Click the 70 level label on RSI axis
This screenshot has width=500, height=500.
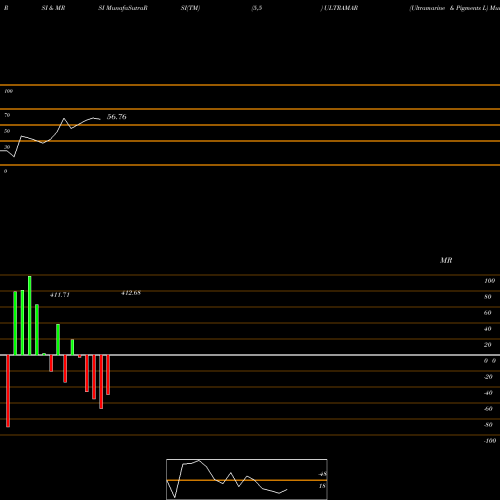pyautogui.click(x=7, y=115)
